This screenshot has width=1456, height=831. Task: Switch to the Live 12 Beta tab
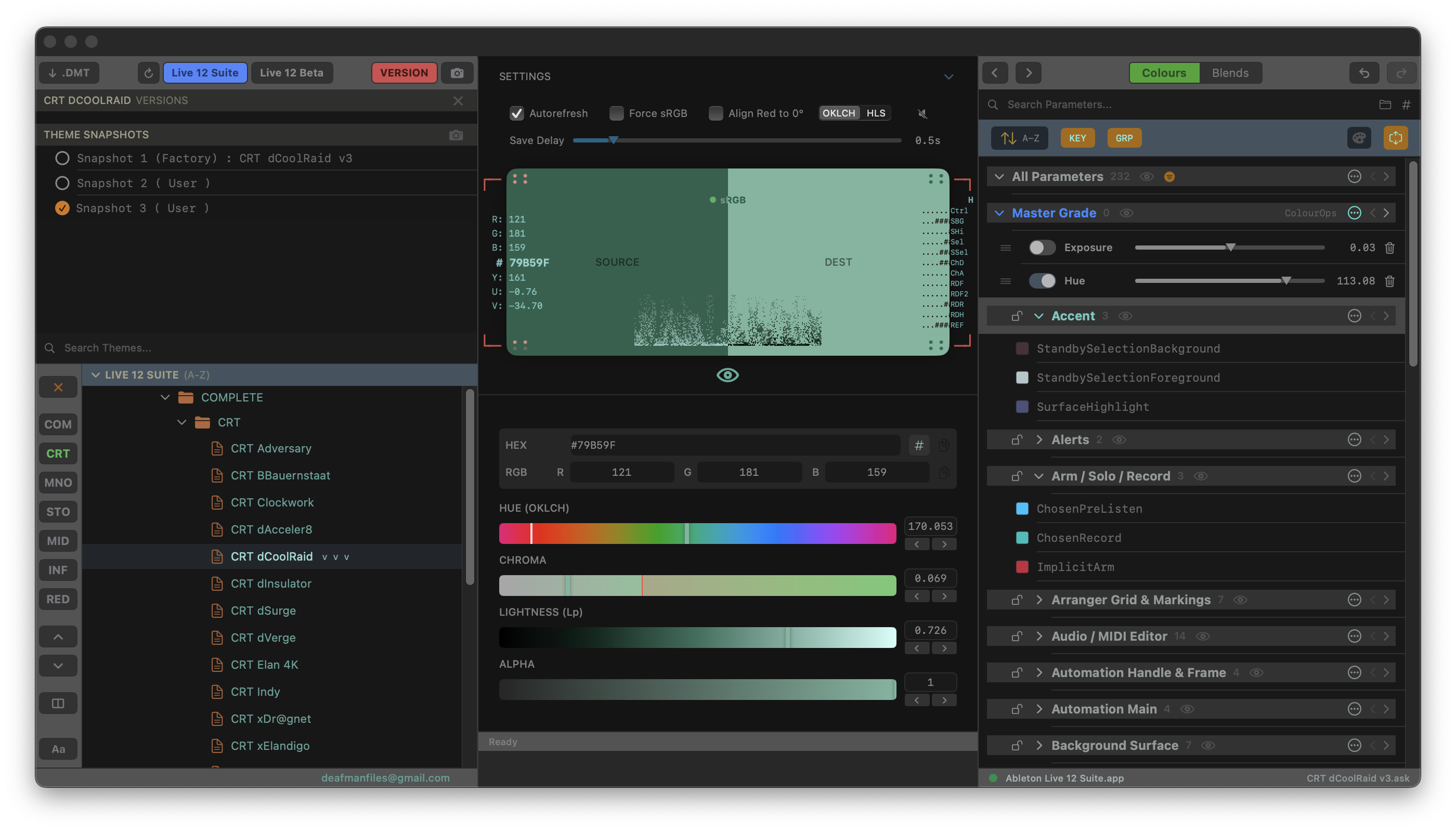coord(291,73)
